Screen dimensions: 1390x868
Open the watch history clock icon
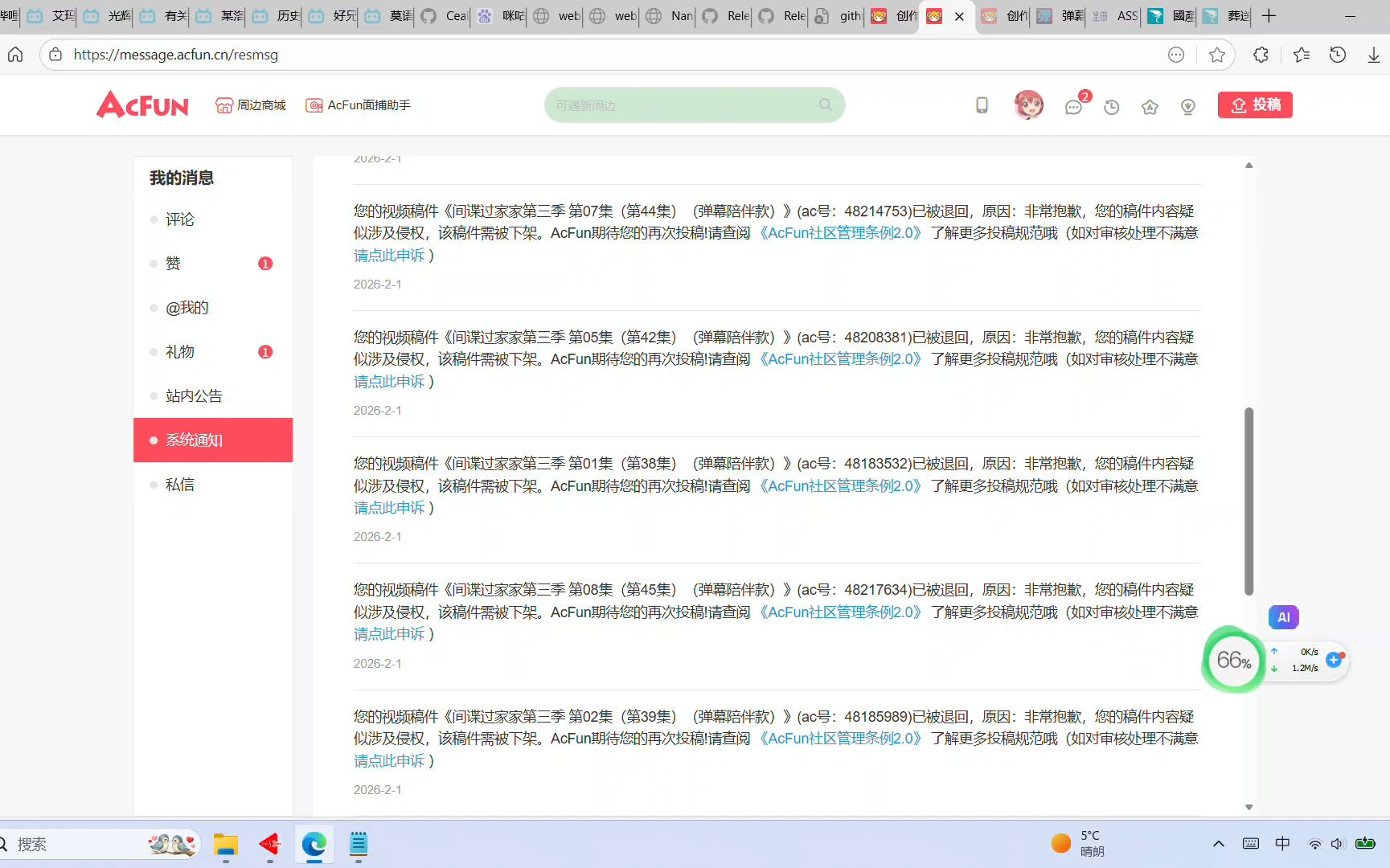click(x=1112, y=107)
